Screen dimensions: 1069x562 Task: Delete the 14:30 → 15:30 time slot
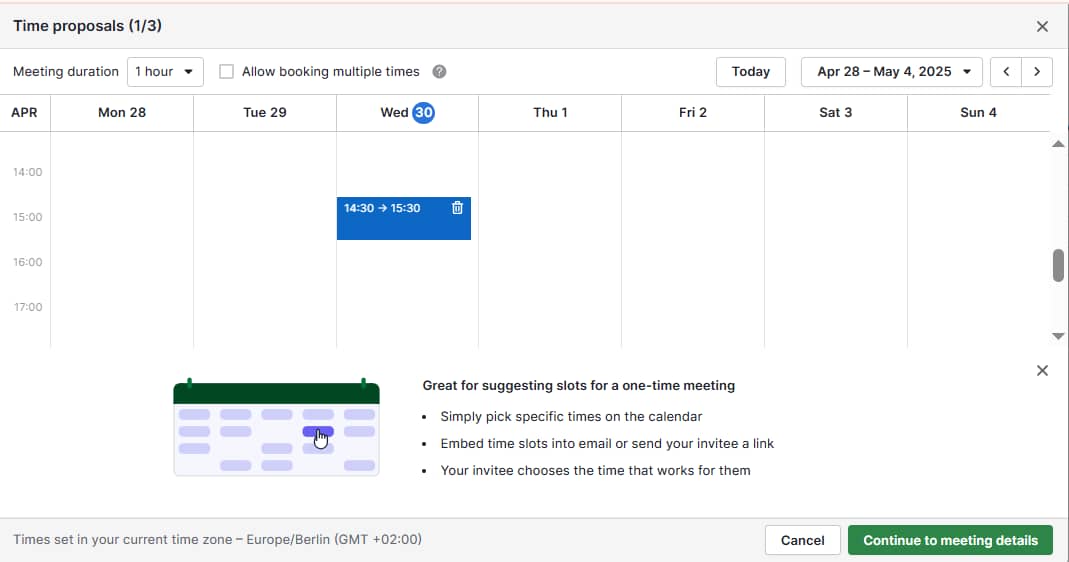click(x=457, y=208)
